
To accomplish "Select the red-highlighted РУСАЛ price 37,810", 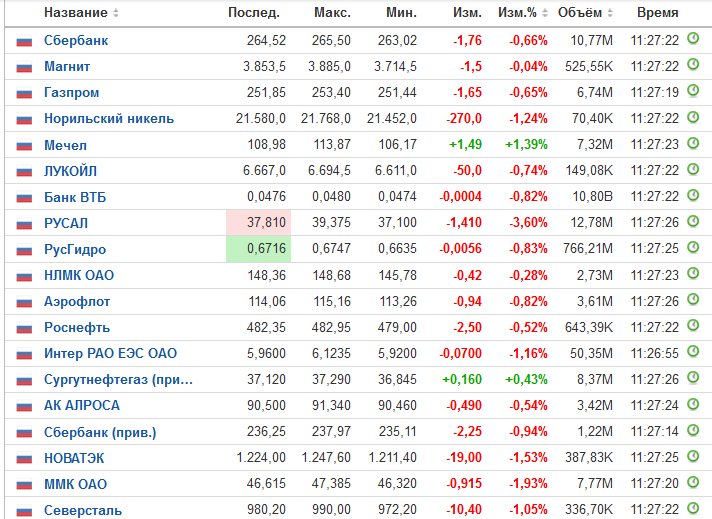I will click(266, 222).
